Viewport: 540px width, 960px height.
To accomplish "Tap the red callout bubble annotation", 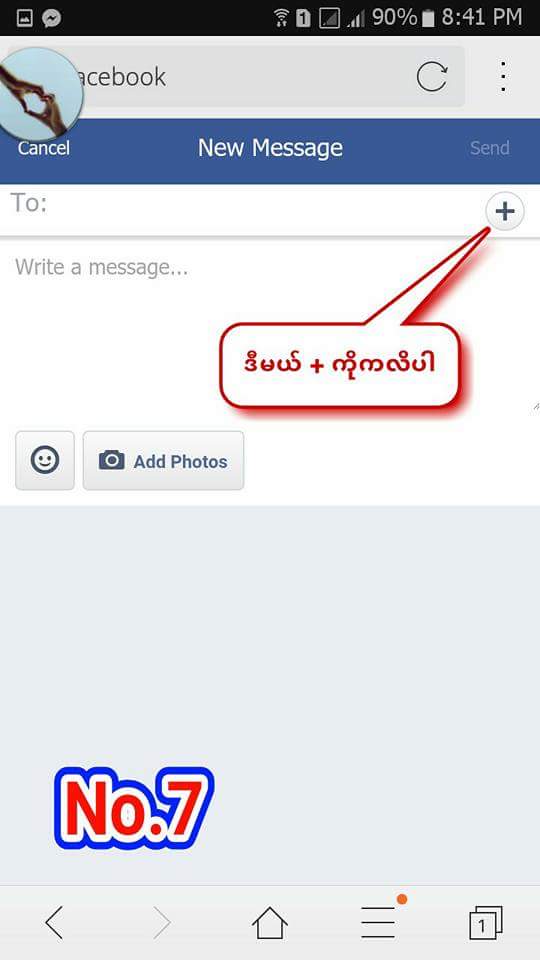I will tap(340, 365).
